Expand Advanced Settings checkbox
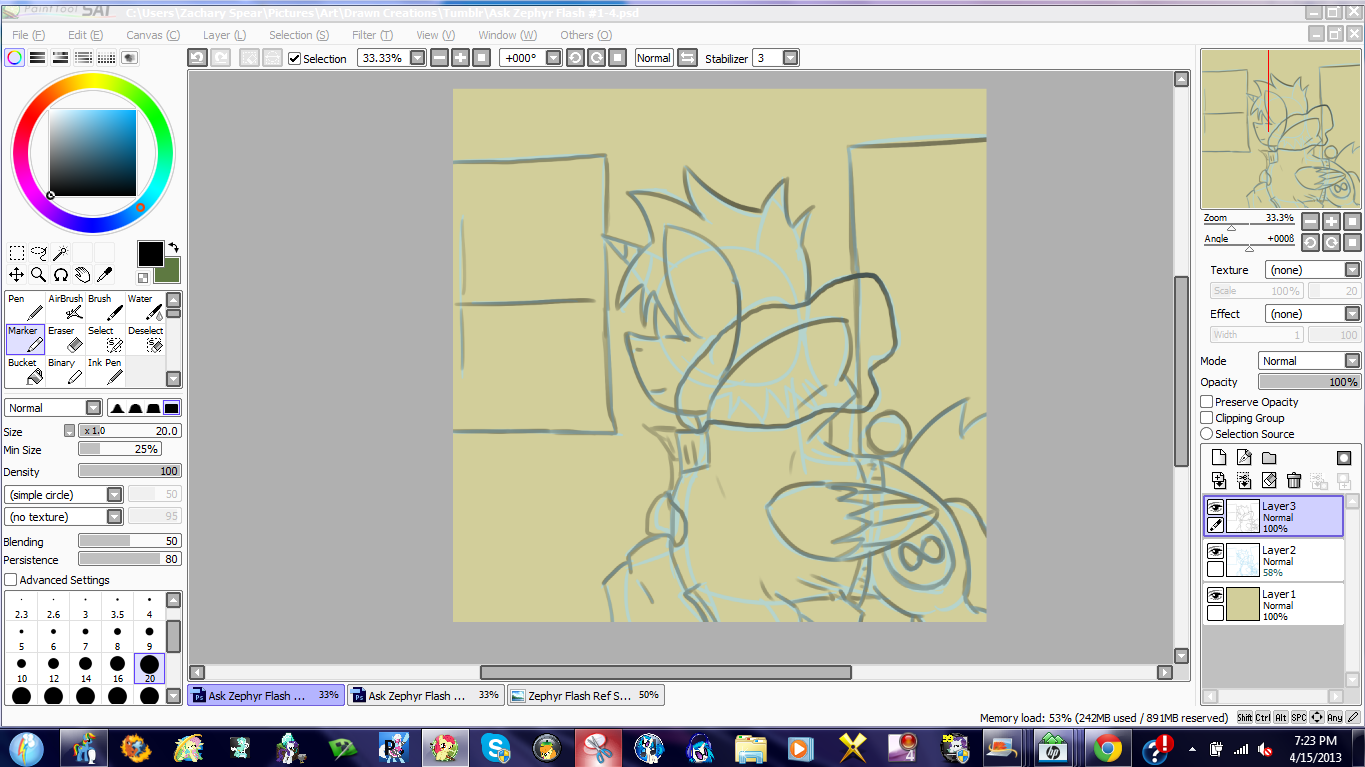Viewport: 1365px width, 767px height. 11,580
